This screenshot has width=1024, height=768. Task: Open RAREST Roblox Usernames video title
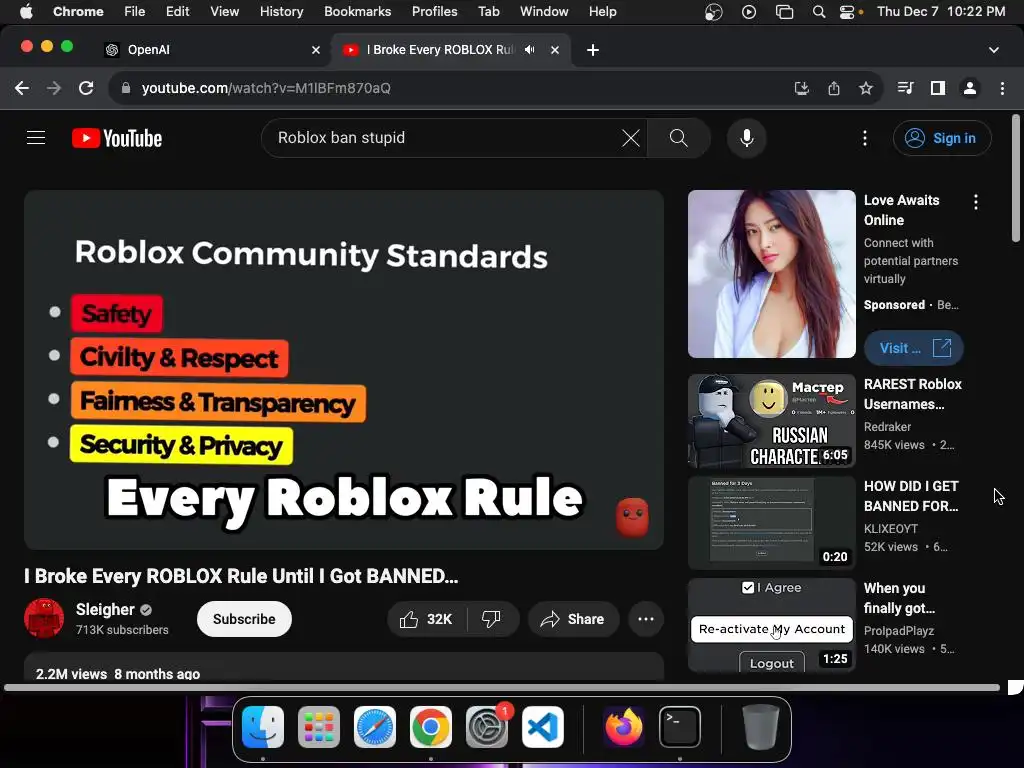[x=912, y=394]
